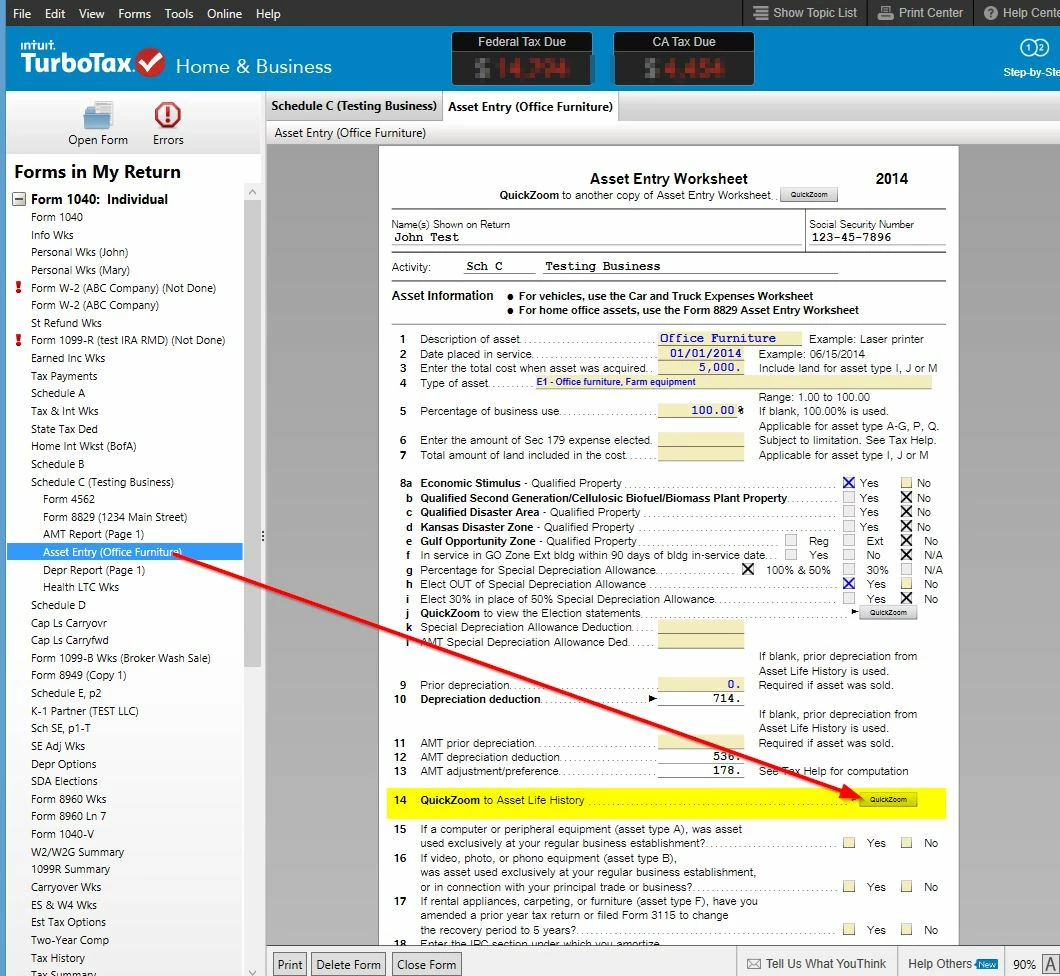
Task: Switch to Step-by-Step view
Action: coord(1034,57)
